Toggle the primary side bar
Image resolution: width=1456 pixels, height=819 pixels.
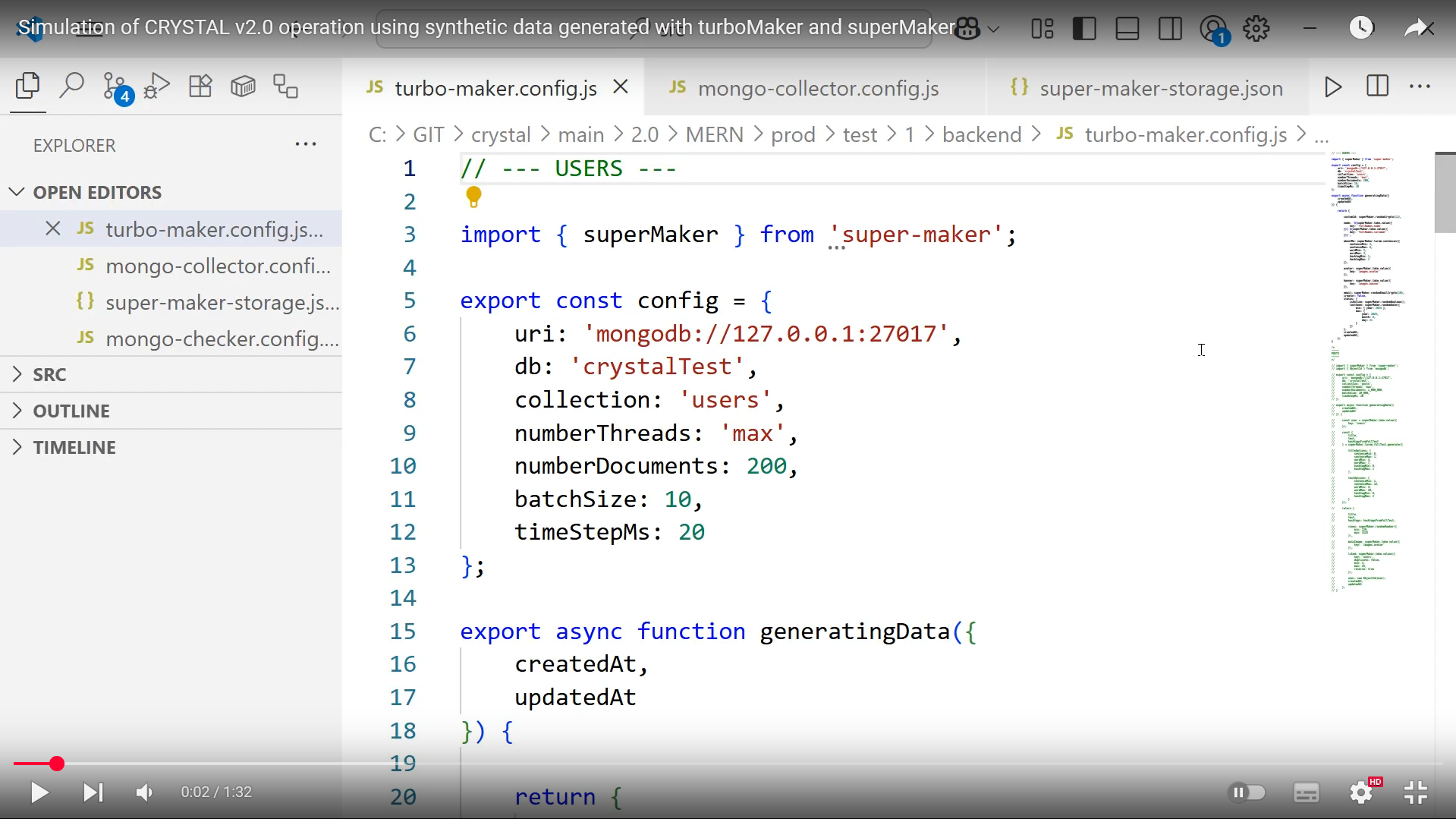point(1084,29)
